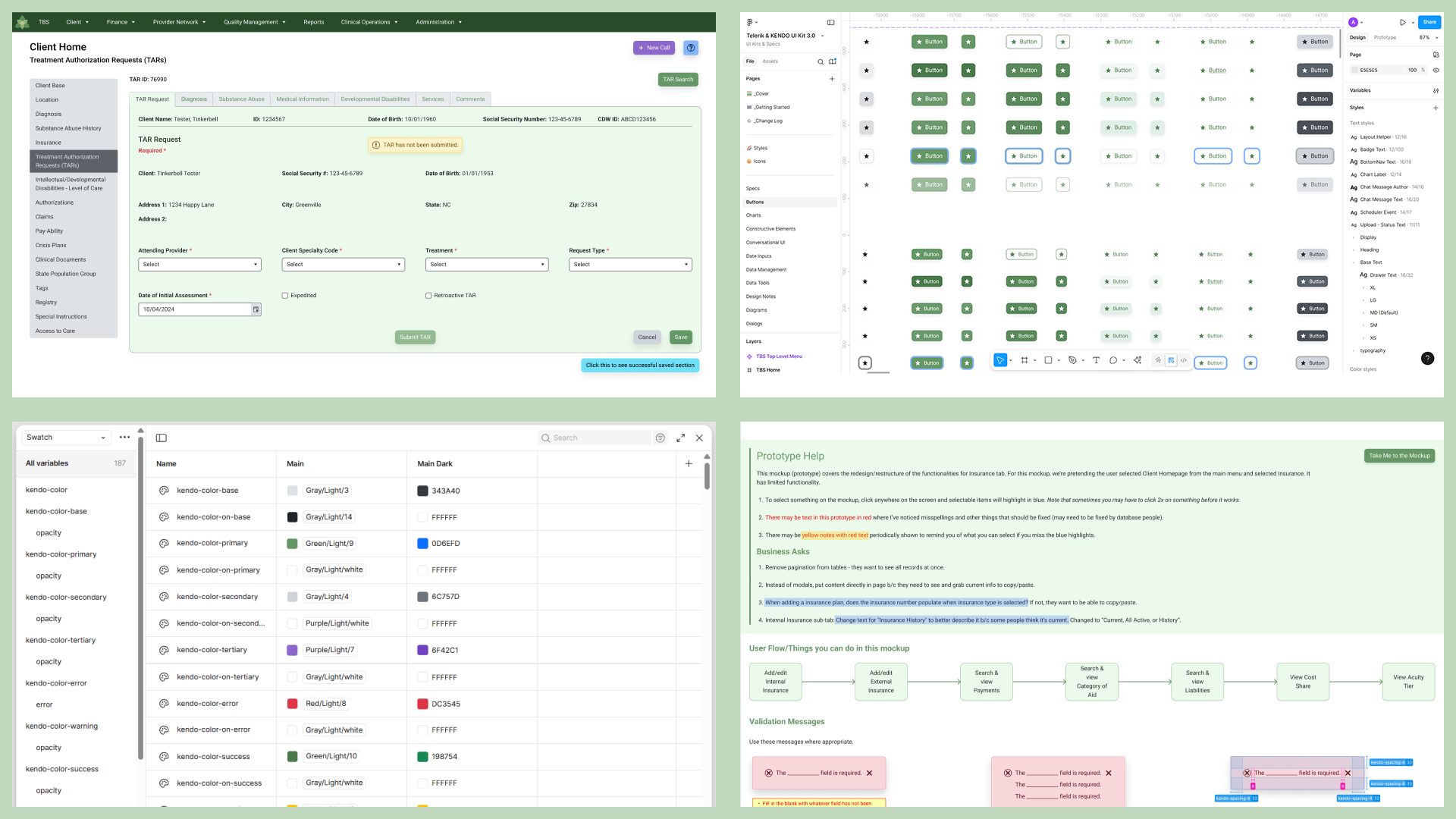Select the Pen tool in Figma toolbar
1456x819 pixels.
[1072, 360]
